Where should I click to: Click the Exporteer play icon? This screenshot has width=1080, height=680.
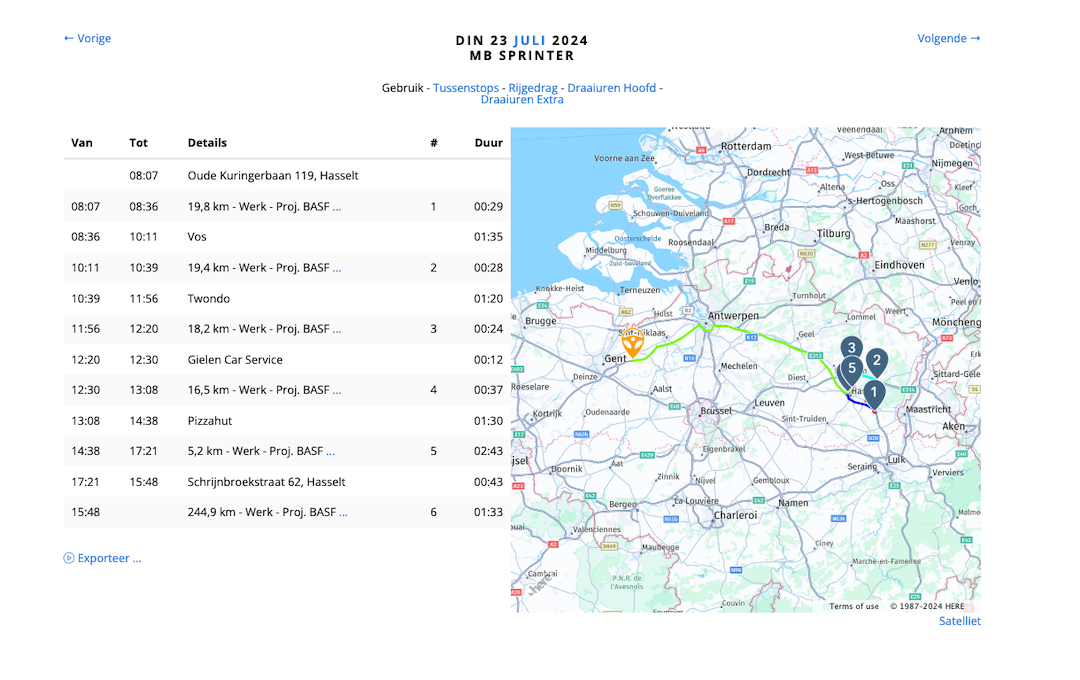click(69, 559)
